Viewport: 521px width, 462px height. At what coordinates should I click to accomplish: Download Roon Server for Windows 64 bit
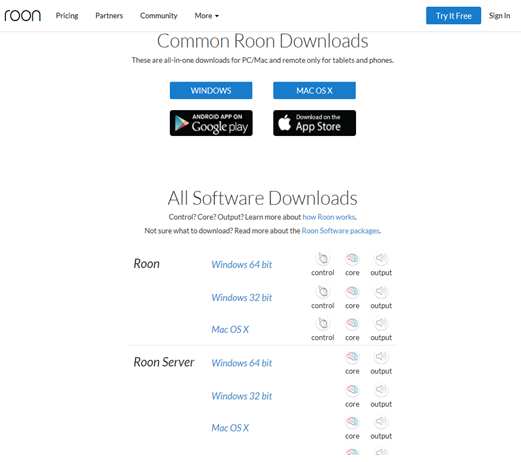[242, 363]
